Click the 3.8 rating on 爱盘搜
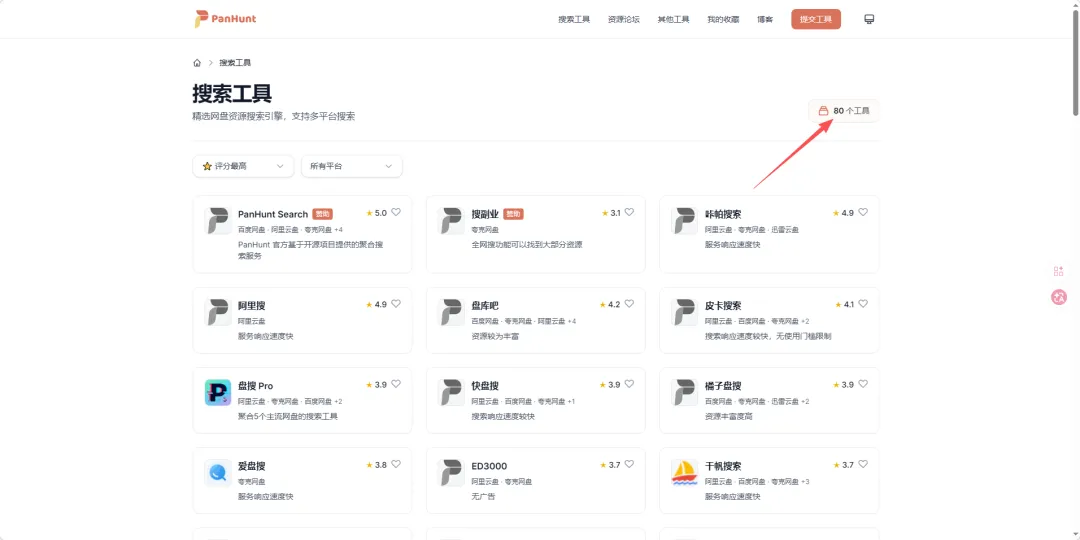1080x540 pixels. [376, 465]
